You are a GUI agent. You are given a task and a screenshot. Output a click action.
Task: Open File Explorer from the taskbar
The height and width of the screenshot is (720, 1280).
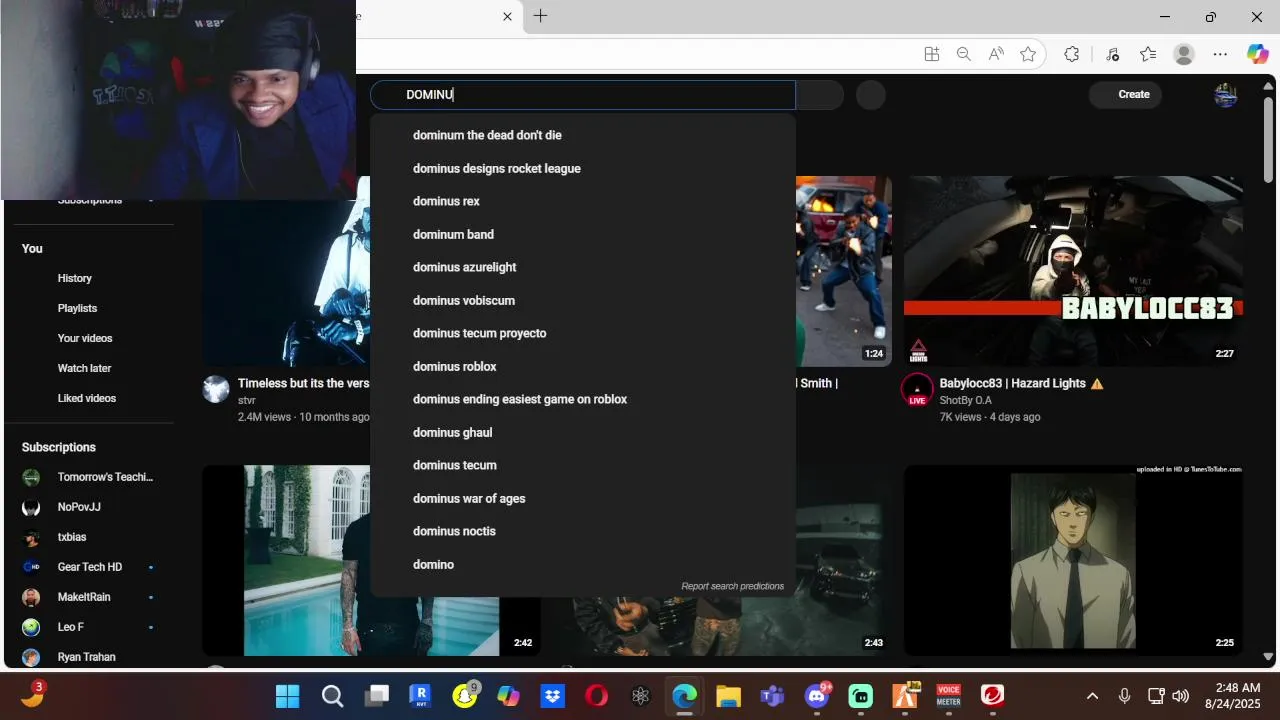click(x=728, y=695)
